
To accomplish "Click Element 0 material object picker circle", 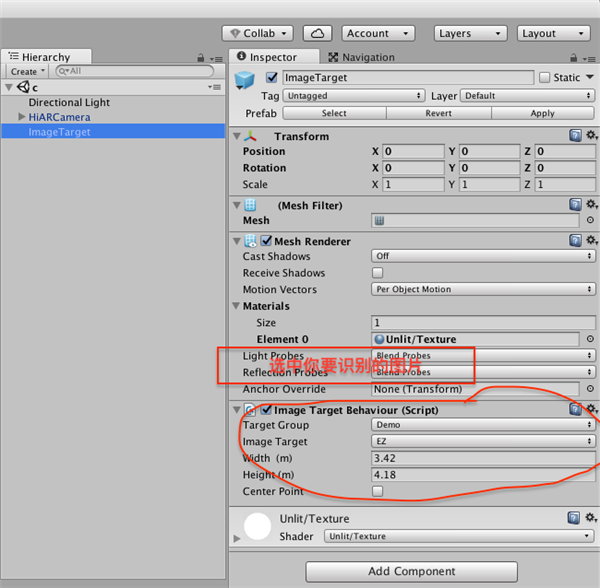I will tap(590, 340).
